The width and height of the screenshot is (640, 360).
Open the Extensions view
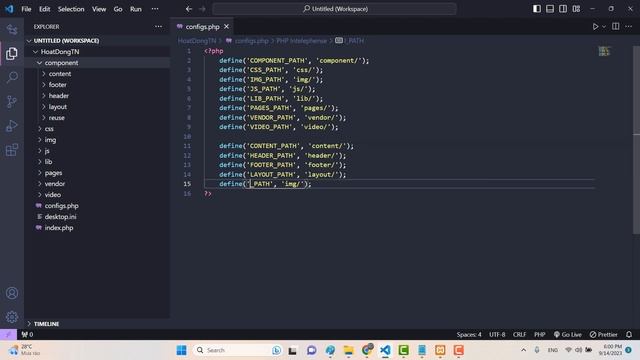tap(12, 150)
